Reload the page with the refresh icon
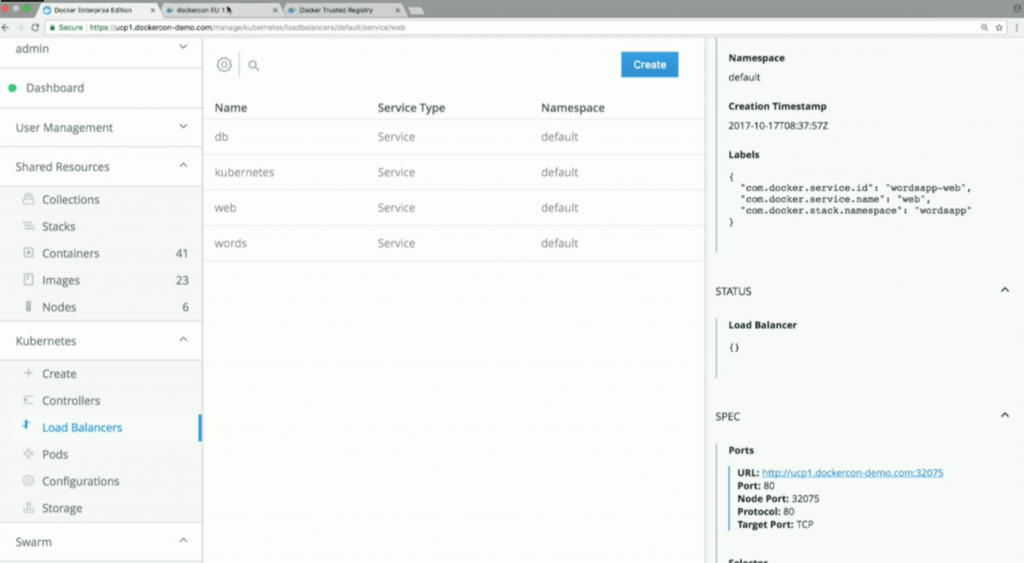 (35, 27)
